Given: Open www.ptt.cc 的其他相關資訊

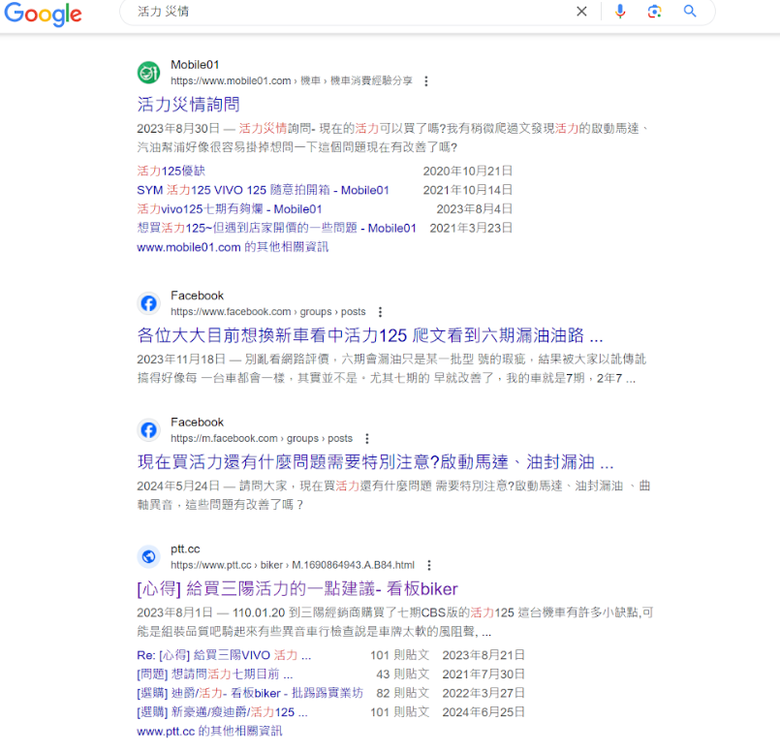Looking at the screenshot, I should pyautogui.click(x=209, y=731).
